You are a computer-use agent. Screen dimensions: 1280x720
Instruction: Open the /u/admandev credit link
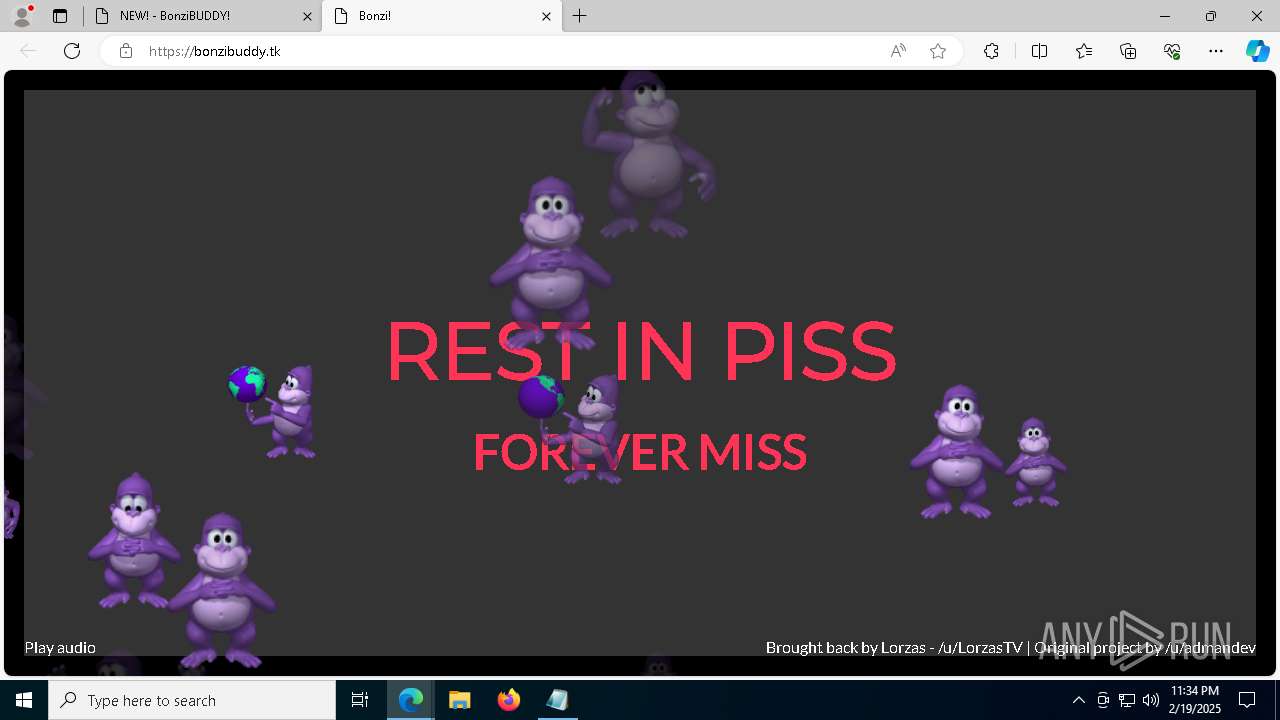(x=1210, y=648)
